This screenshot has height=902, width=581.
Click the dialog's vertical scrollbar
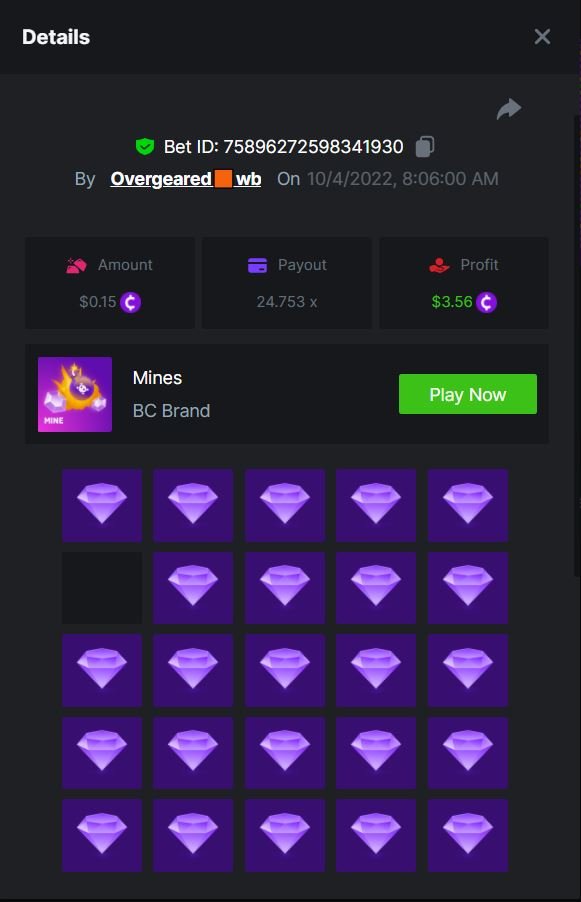577,345
